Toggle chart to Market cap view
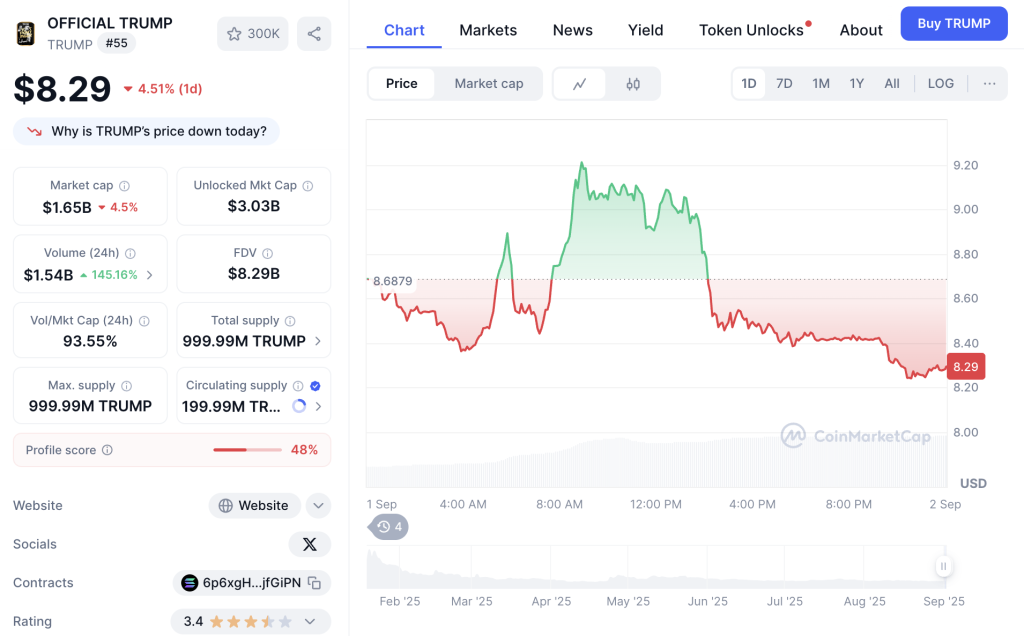The width and height of the screenshot is (1024, 636). tap(488, 84)
